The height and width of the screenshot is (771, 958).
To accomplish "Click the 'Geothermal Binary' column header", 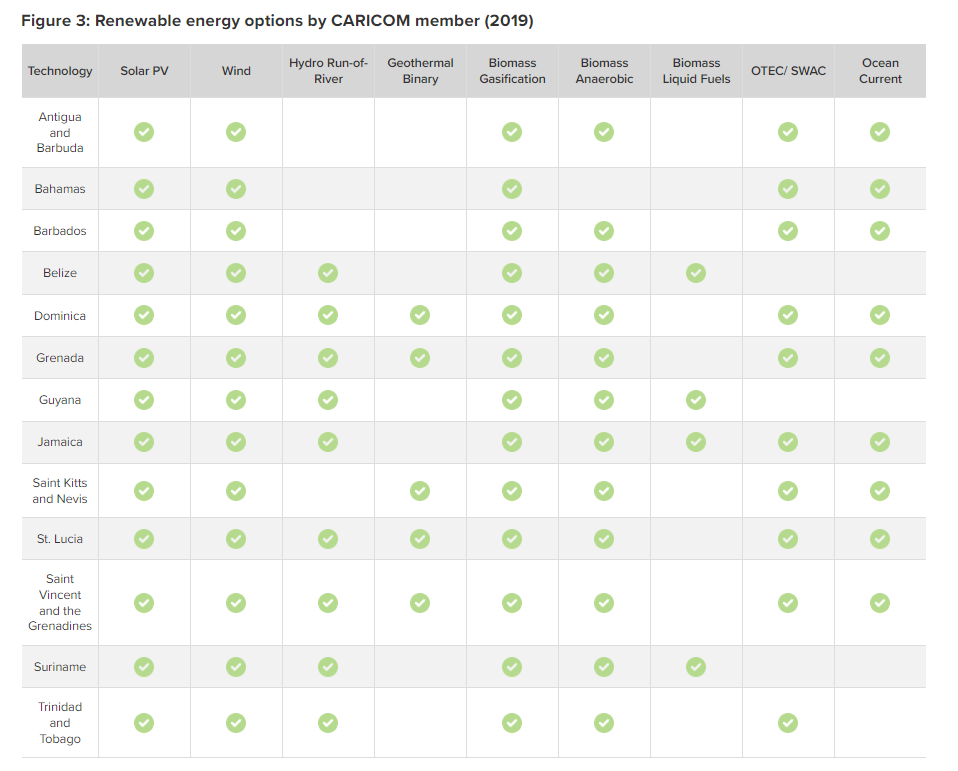I will 420,71.
